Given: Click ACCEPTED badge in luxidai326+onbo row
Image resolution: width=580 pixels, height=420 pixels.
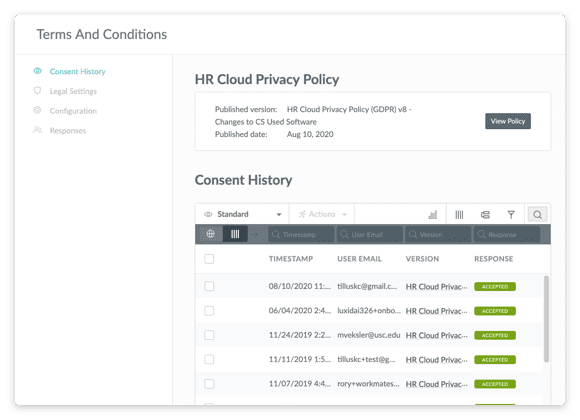Looking at the screenshot, I should click(495, 311).
